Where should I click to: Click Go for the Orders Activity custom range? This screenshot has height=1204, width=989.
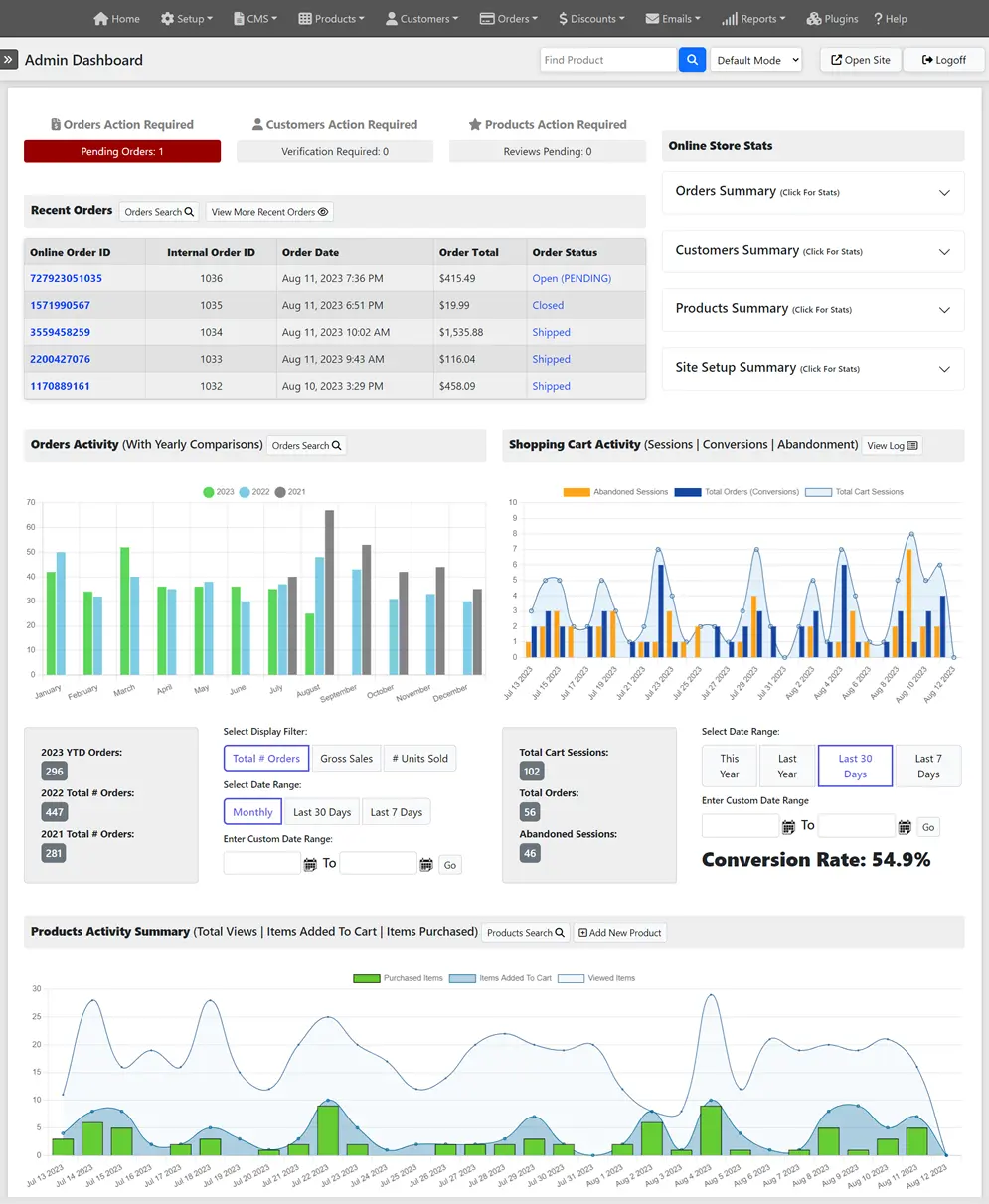[450, 866]
